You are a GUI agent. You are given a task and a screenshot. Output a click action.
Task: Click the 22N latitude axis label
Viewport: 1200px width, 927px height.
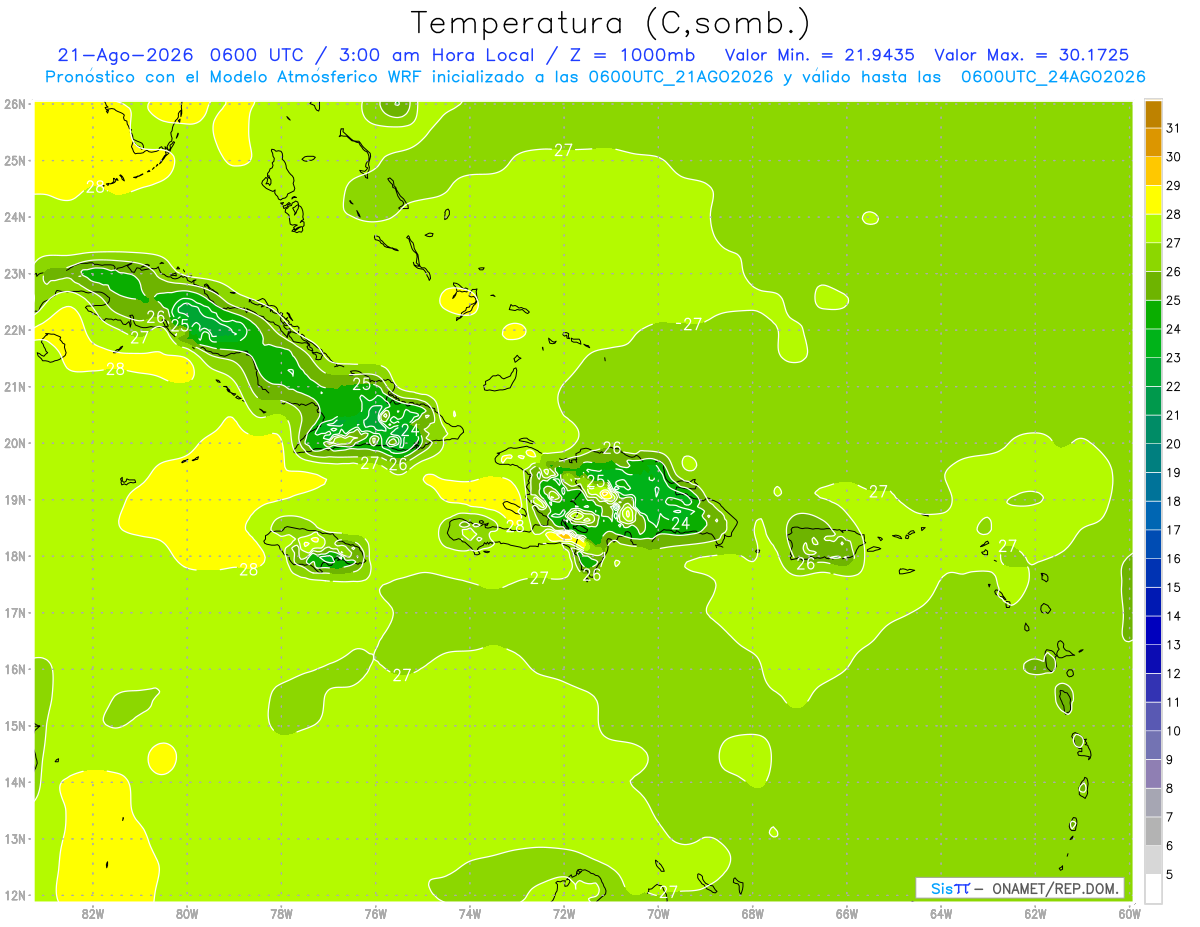click(14, 330)
